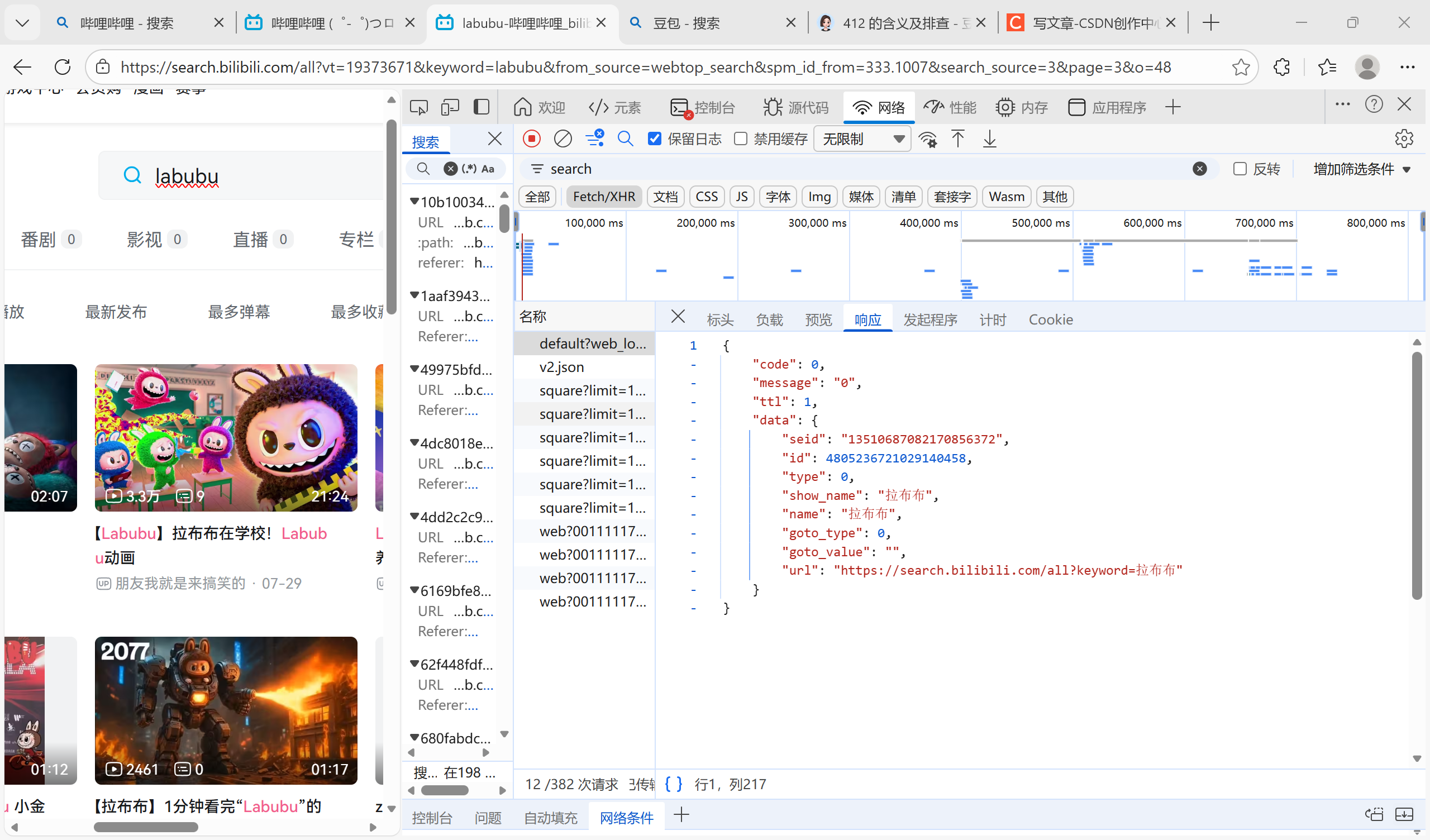
Task: Click the pretty-print braces icon
Action: (x=673, y=784)
